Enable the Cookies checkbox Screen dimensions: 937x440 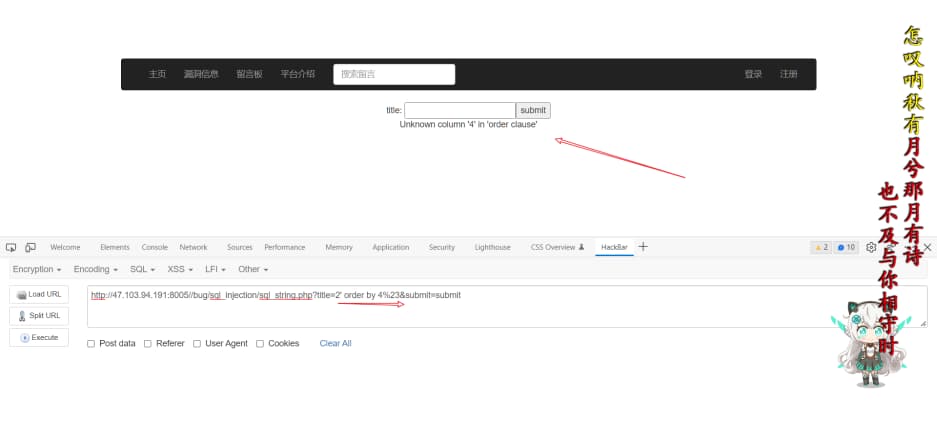[x=260, y=344]
